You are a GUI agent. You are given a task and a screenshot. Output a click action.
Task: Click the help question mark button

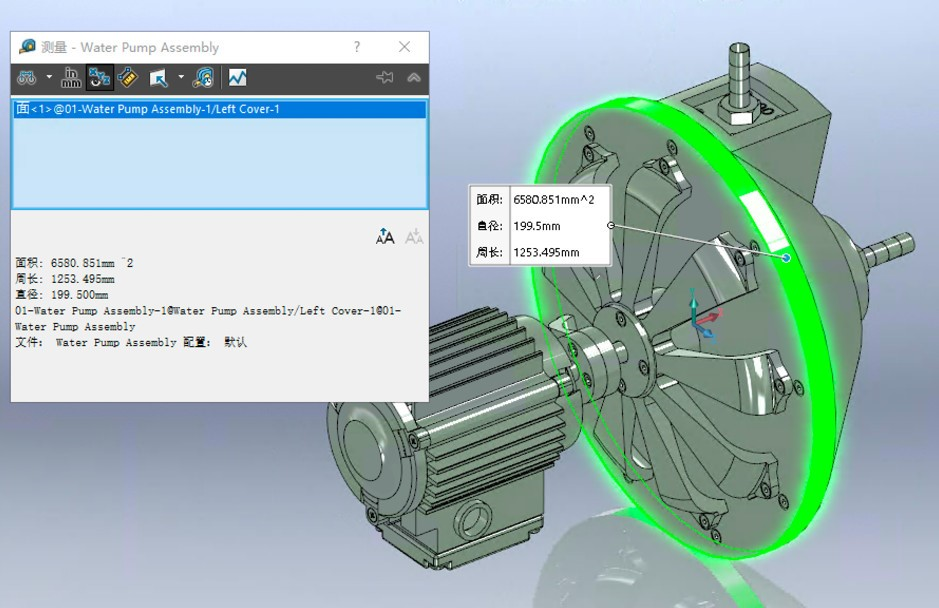point(357,47)
